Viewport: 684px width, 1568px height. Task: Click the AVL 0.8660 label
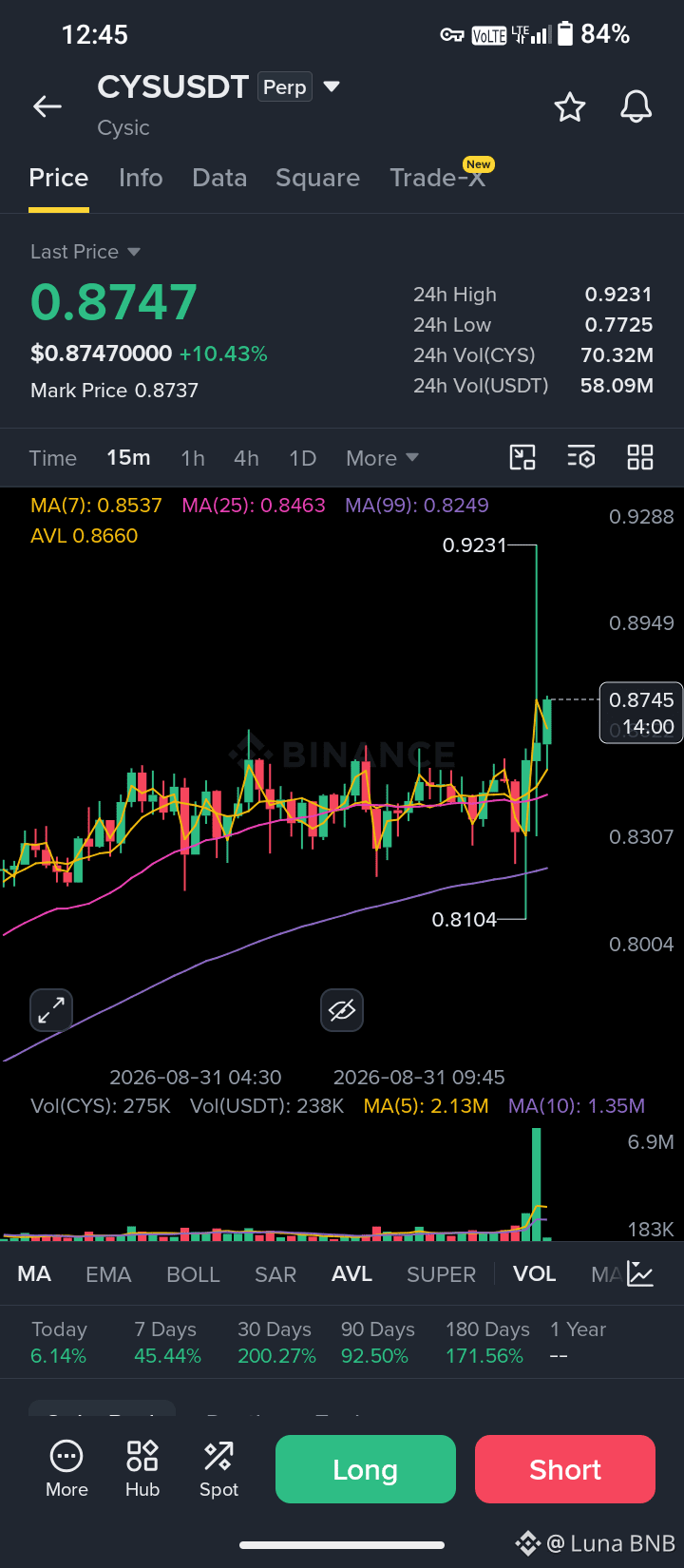tap(85, 536)
